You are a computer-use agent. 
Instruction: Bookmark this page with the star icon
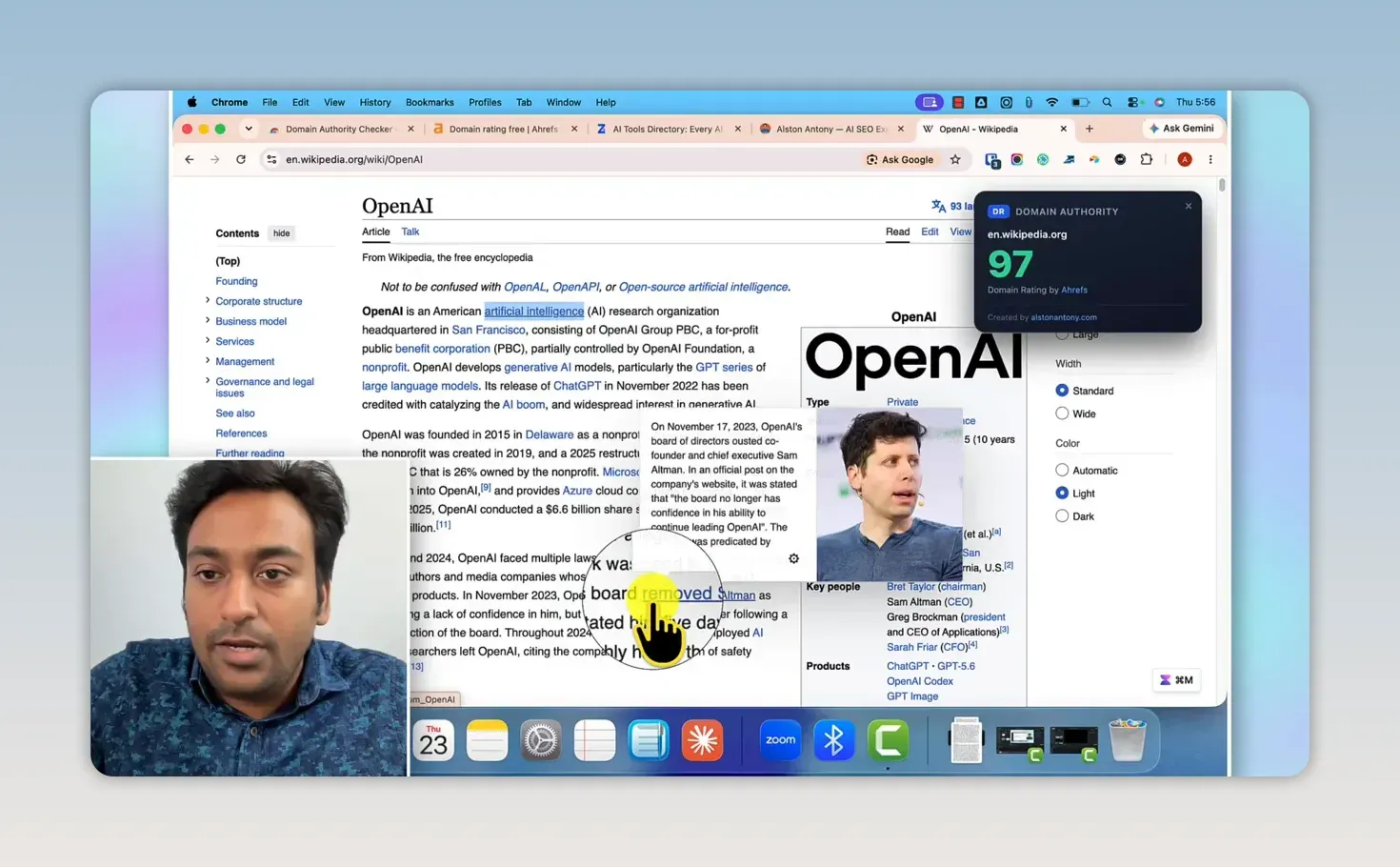[x=955, y=160]
